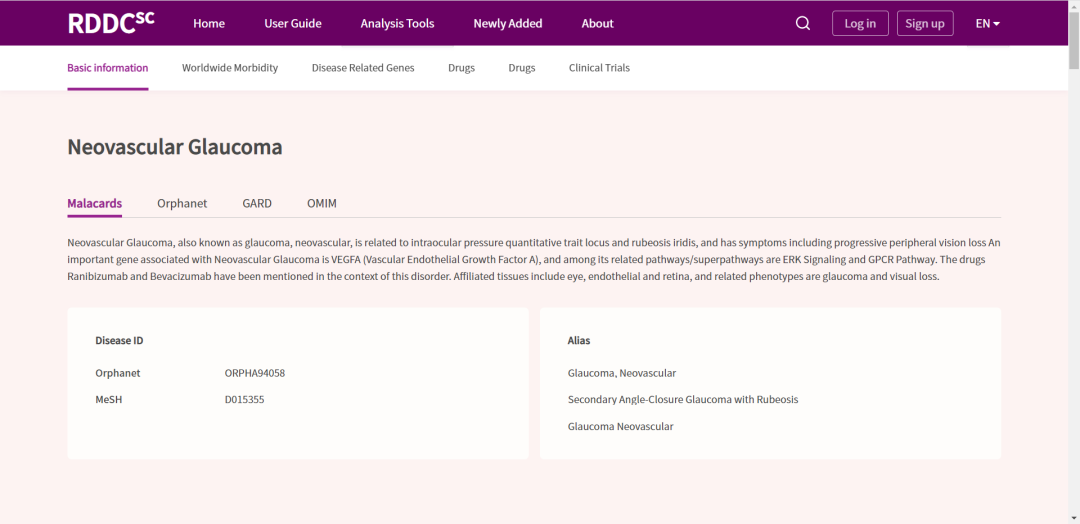Select the Malacards source tab
This screenshot has width=1080, height=524.
pos(94,203)
